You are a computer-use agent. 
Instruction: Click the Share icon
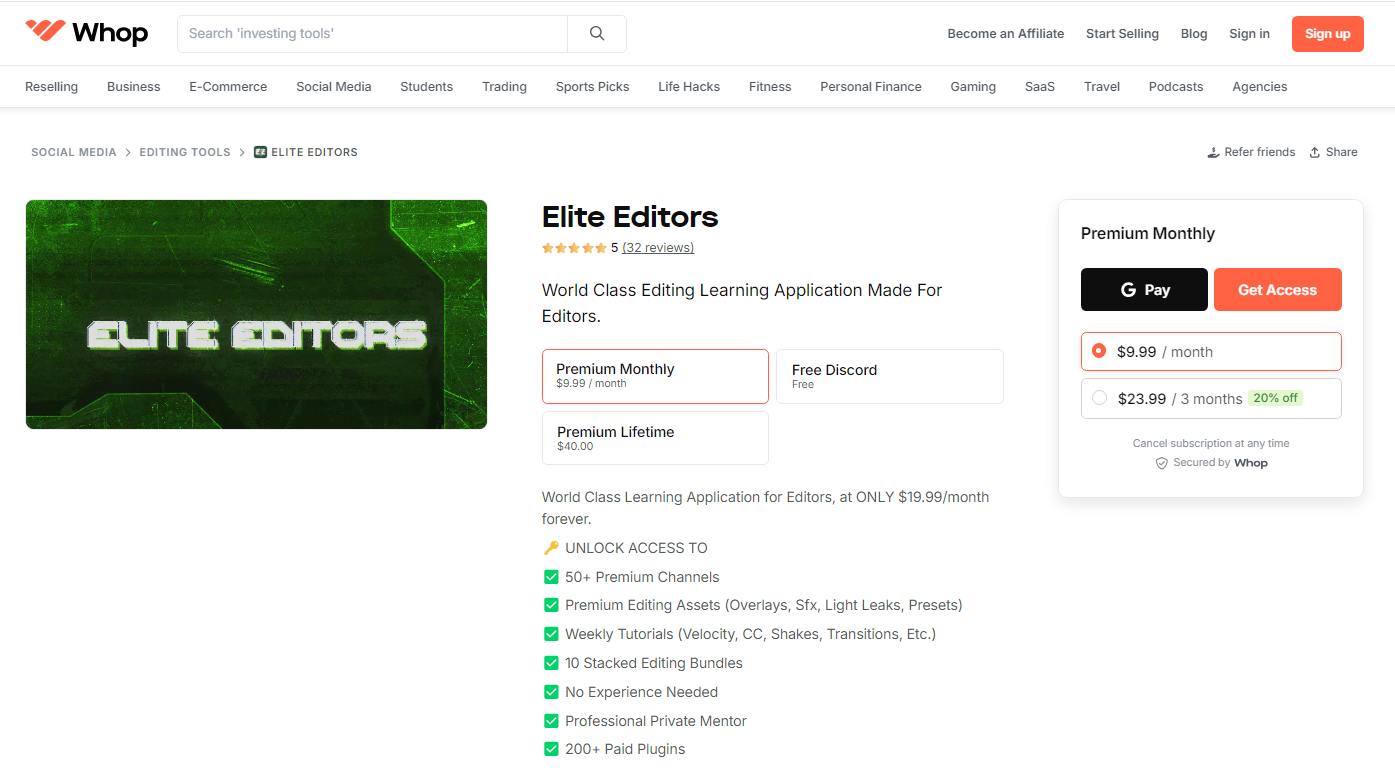tap(1315, 151)
